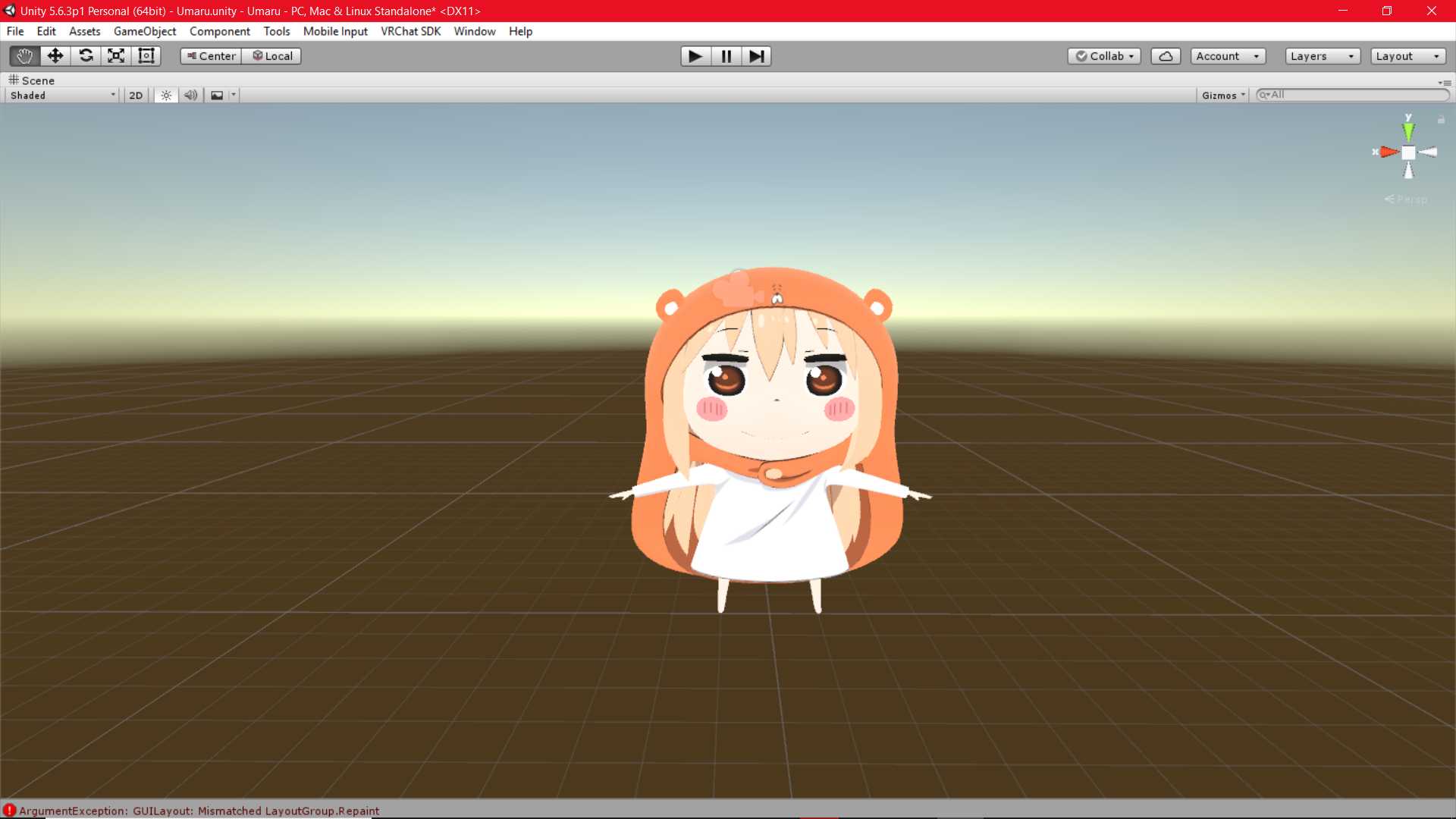Select the Move tool
The image size is (1456, 819).
click(55, 56)
